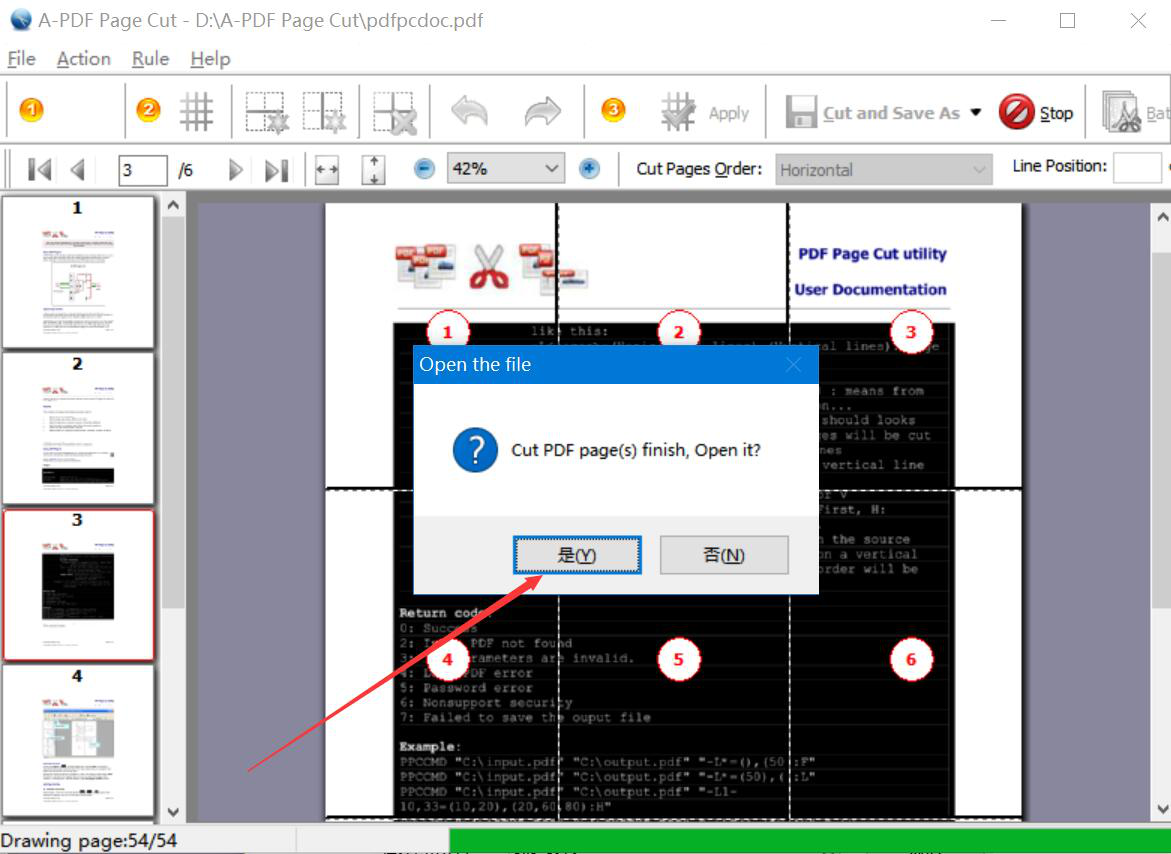The width and height of the screenshot is (1171, 854).
Task: Click thumbnail panel scroll down arrow
Action: pyautogui.click(x=173, y=811)
